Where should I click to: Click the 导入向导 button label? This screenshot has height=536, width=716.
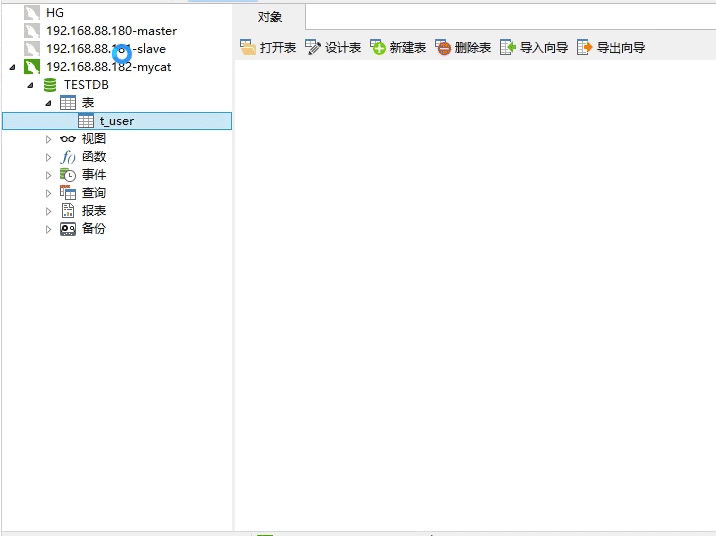(544, 47)
